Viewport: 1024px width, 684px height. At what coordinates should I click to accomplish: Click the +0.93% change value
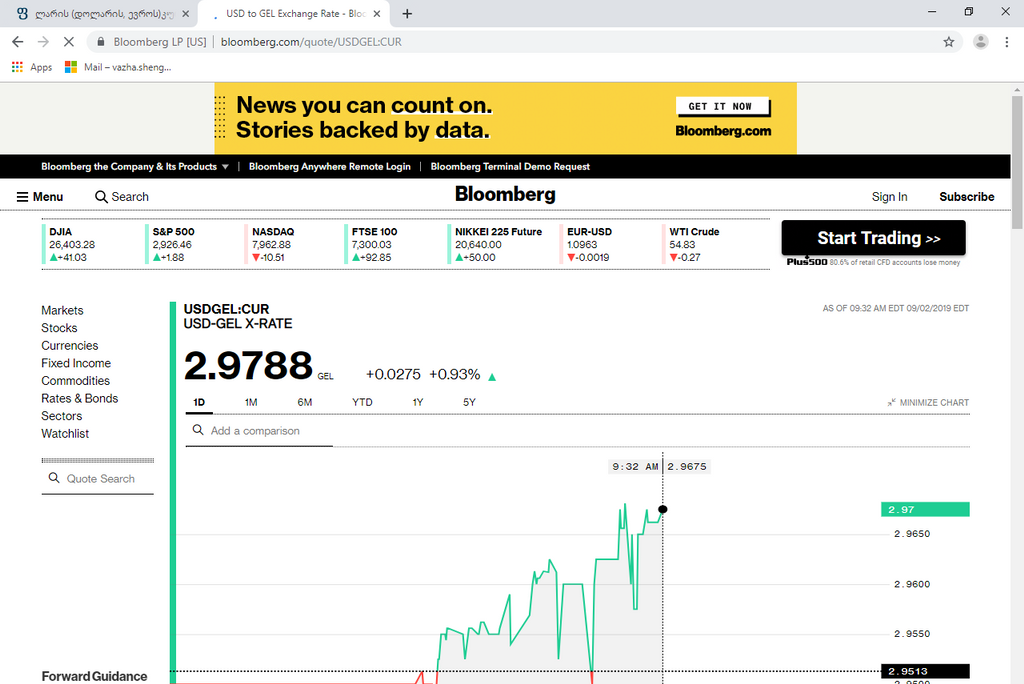coord(455,374)
